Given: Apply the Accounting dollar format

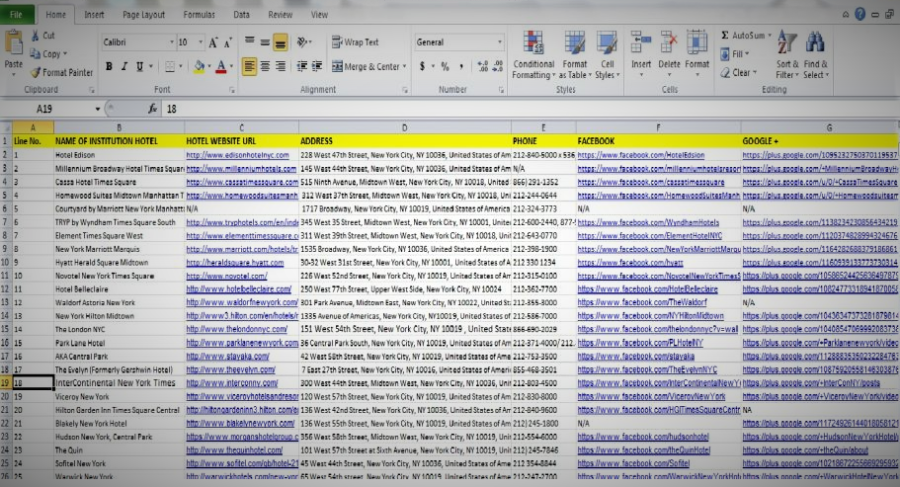Looking at the screenshot, I should [x=422, y=67].
